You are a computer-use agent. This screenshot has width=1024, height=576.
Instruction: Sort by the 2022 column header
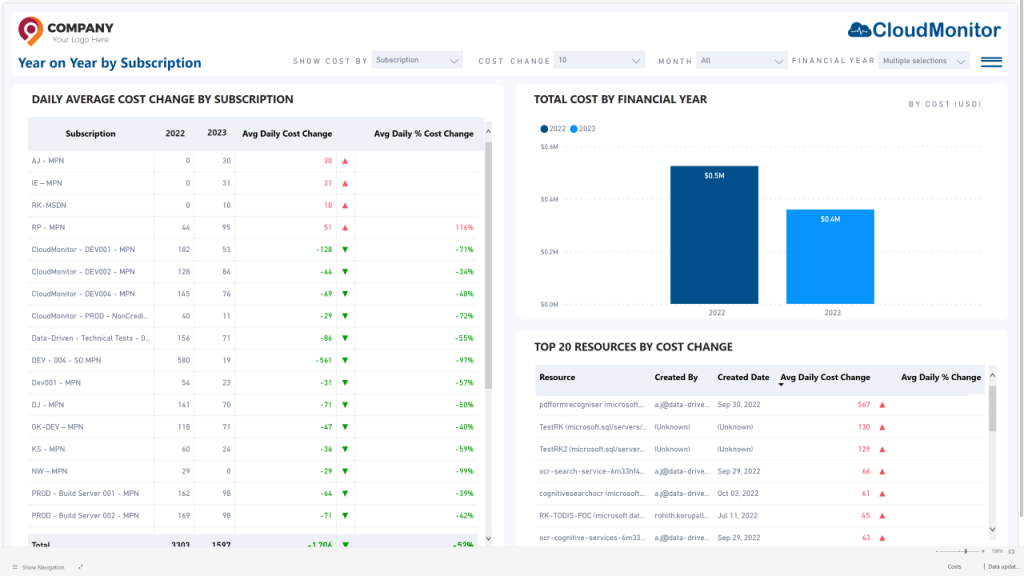point(175,133)
